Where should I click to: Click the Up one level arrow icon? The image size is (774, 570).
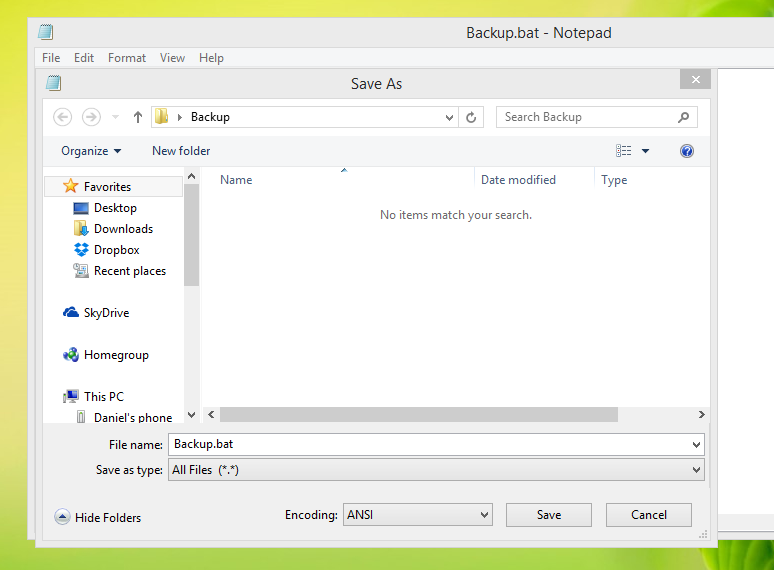click(x=138, y=117)
